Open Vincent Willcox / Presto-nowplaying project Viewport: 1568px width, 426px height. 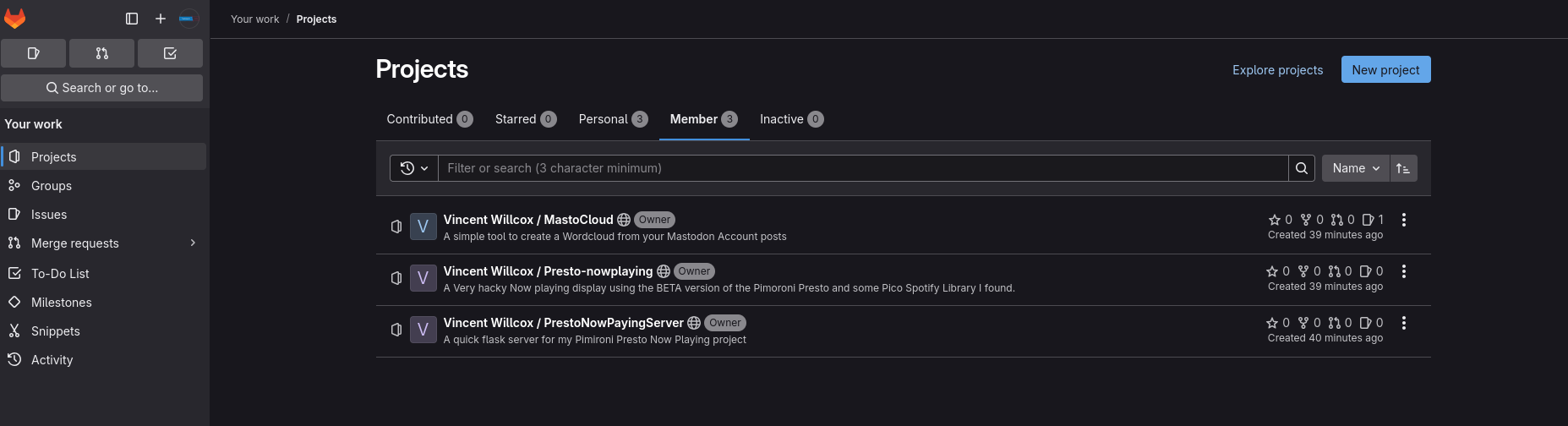tap(548, 271)
